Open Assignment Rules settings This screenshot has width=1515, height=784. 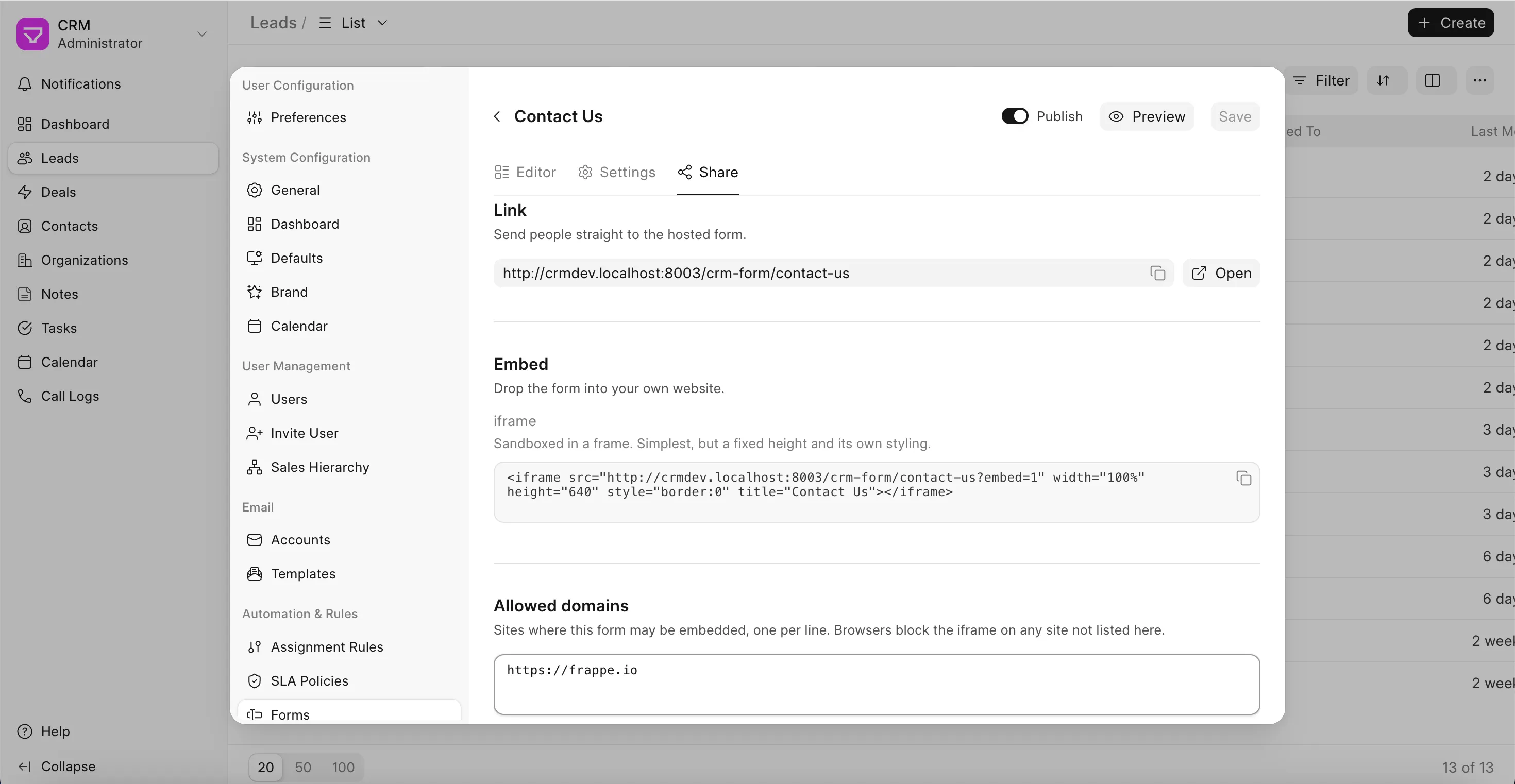click(349, 647)
